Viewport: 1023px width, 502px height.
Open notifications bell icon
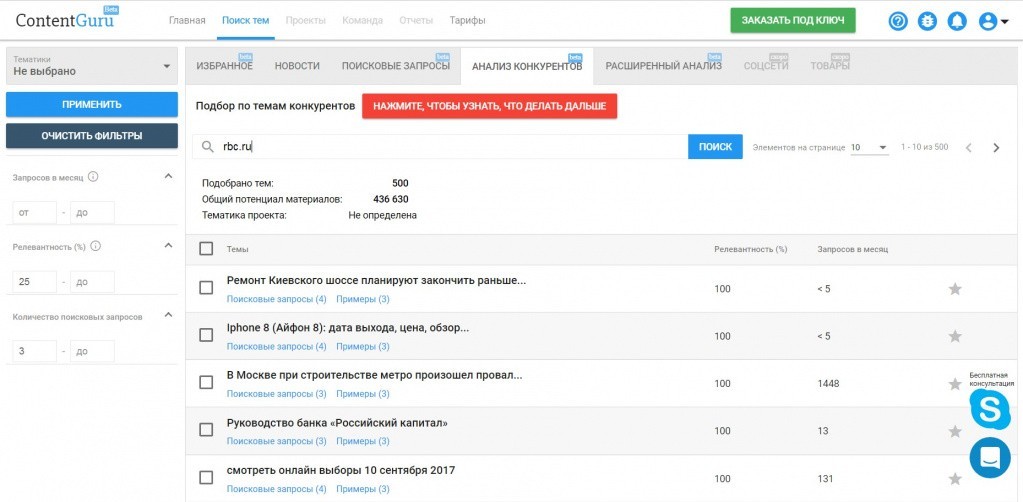pyautogui.click(x=957, y=21)
